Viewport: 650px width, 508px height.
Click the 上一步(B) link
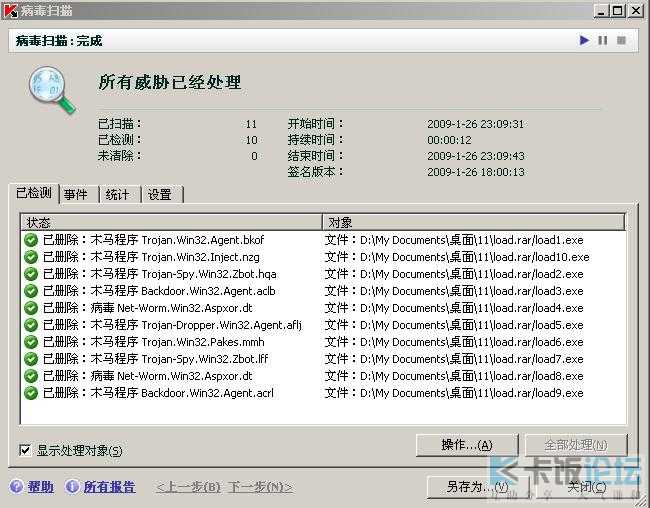tap(188, 487)
